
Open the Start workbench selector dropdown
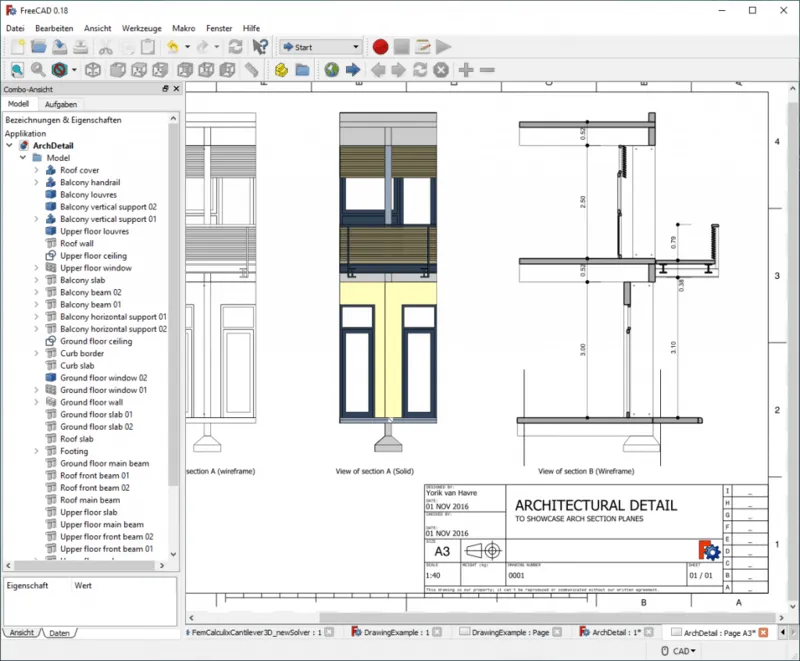click(x=356, y=46)
